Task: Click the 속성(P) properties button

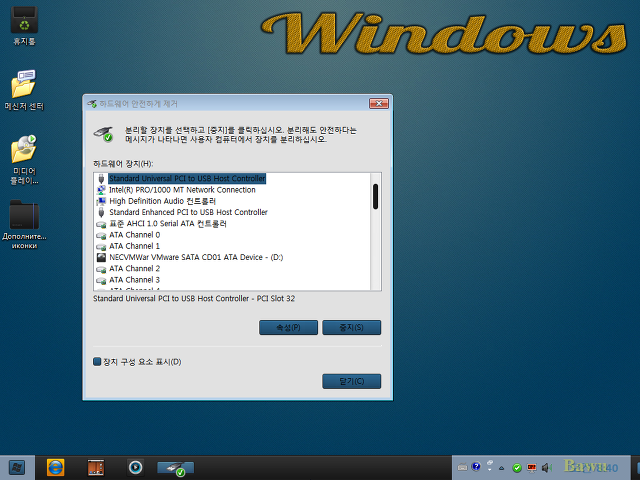Action: click(x=288, y=327)
